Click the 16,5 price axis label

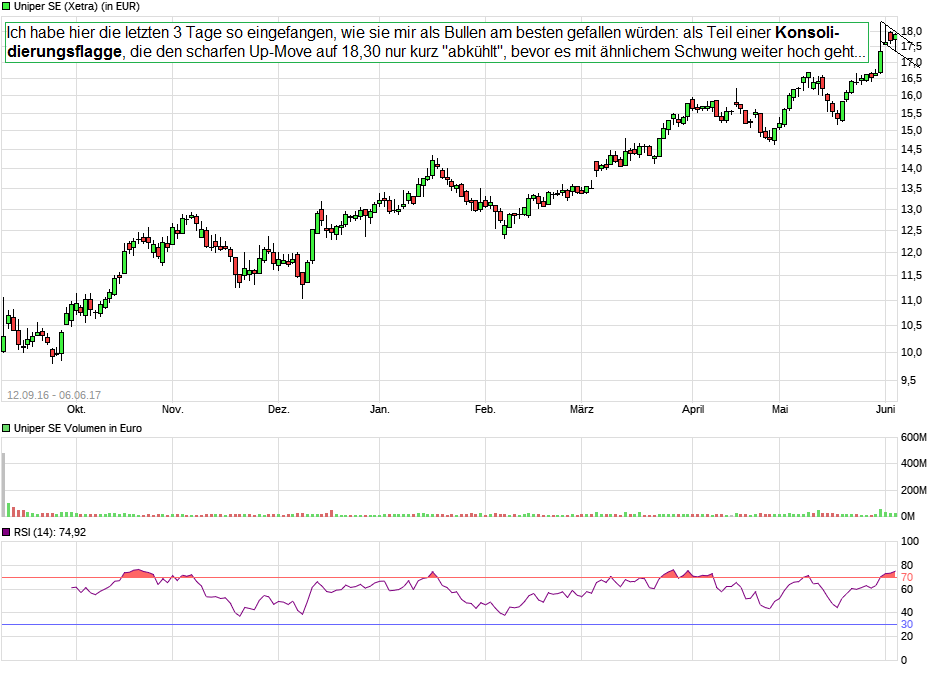(911, 78)
